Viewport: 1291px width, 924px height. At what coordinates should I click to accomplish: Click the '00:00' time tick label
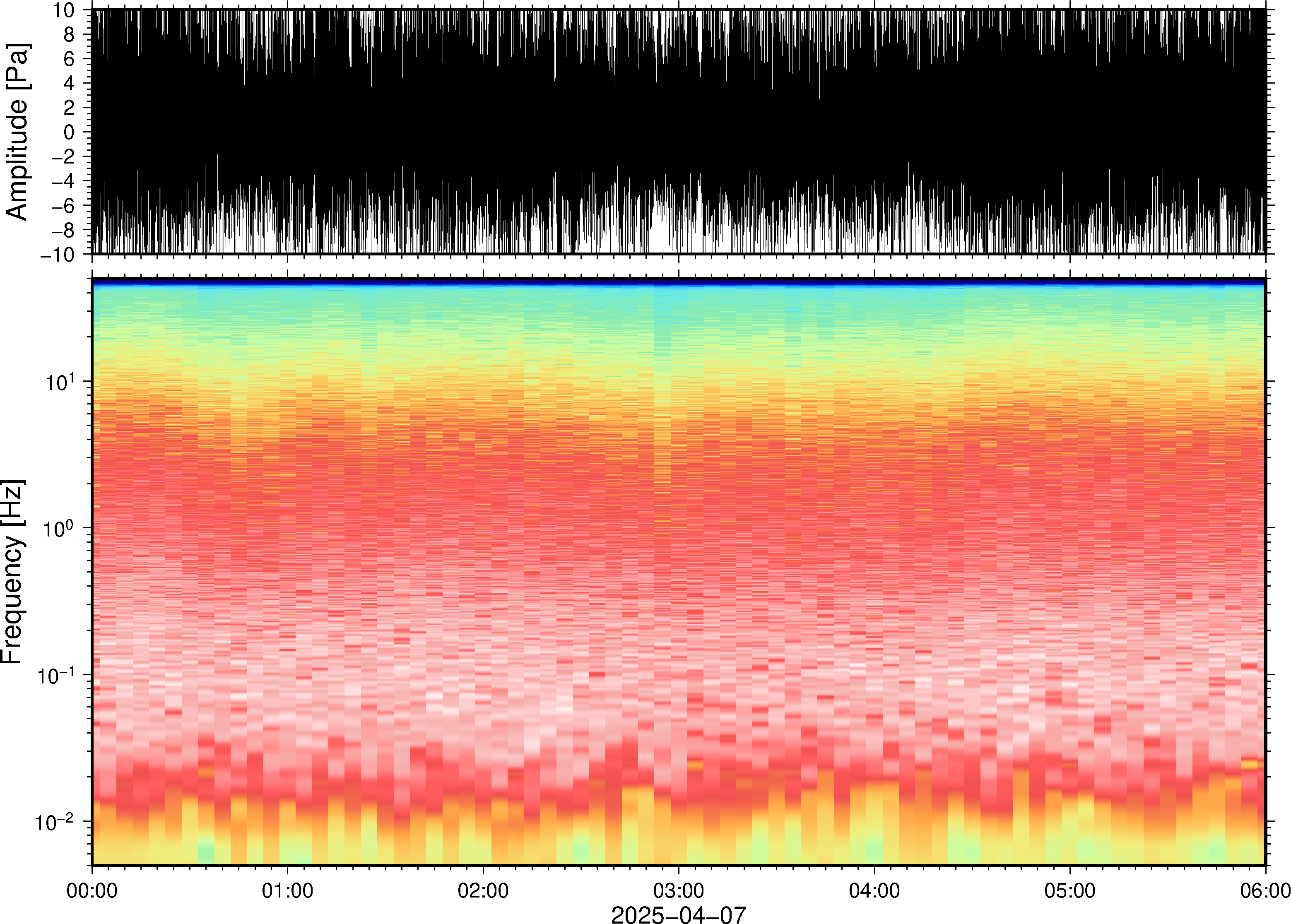(92, 890)
